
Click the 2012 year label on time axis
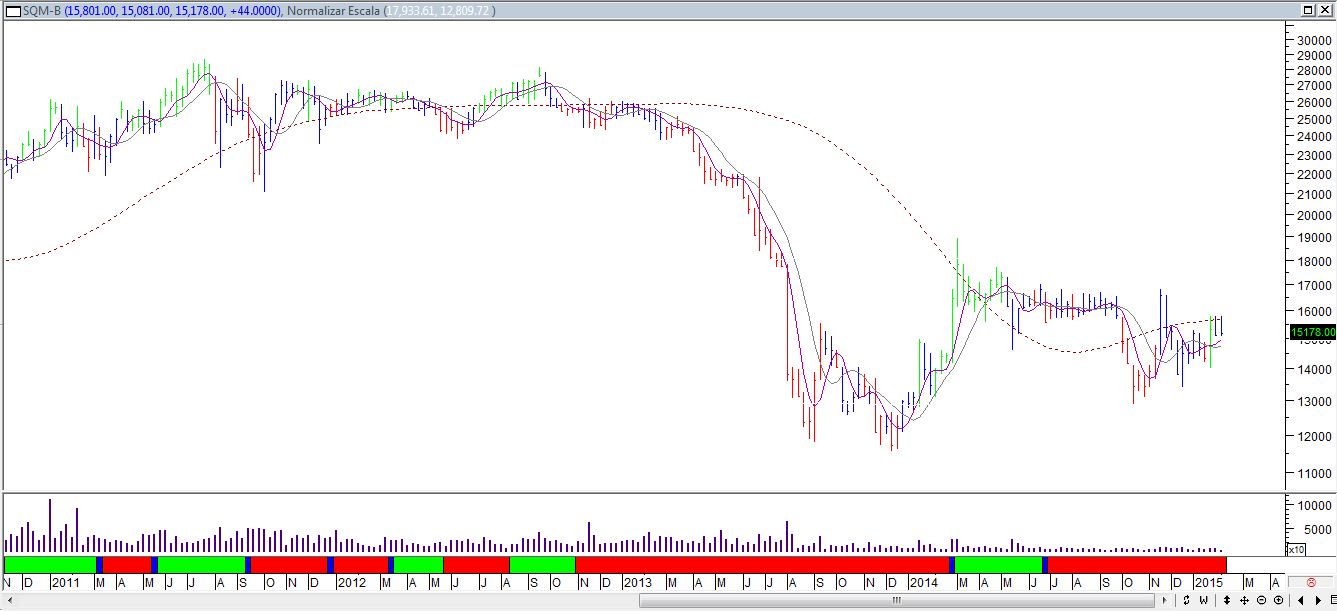pos(351,582)
